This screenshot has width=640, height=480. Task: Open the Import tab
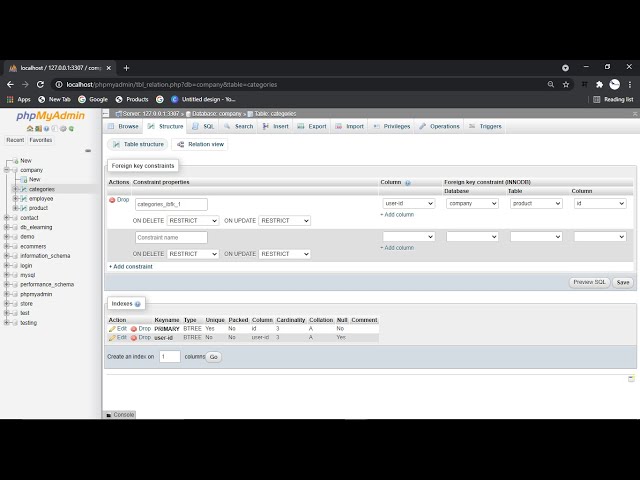tap(350, 127)
